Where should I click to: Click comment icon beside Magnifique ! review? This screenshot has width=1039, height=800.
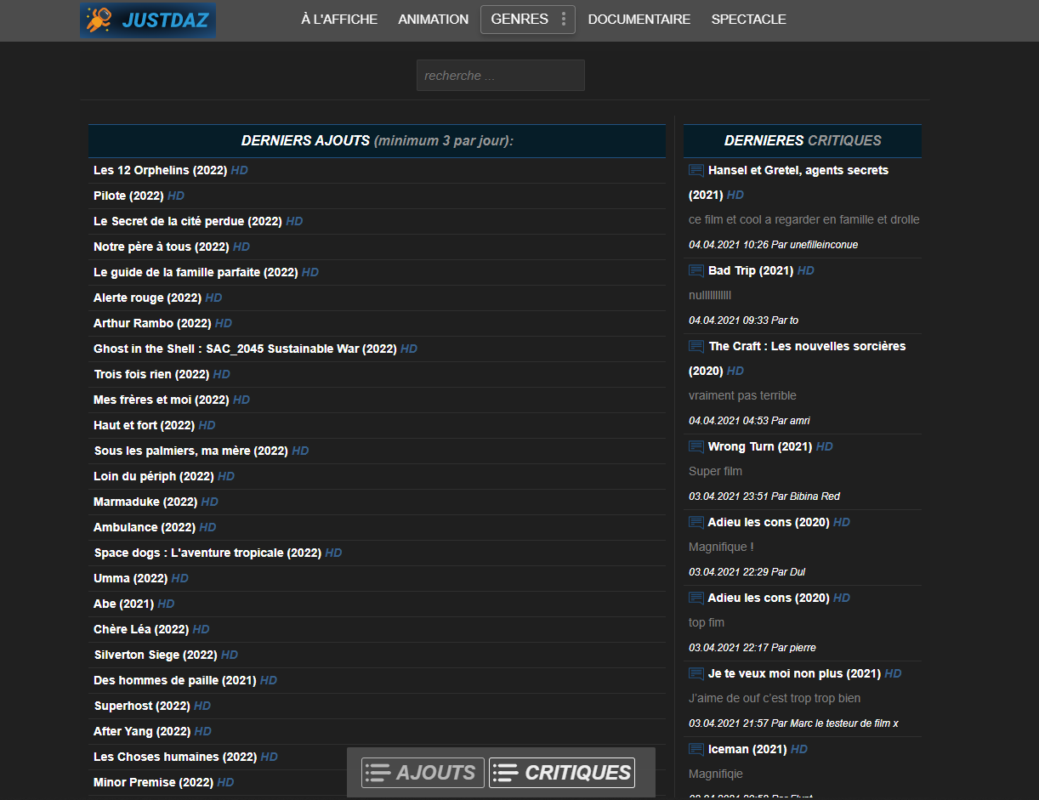tap(696, 522)
